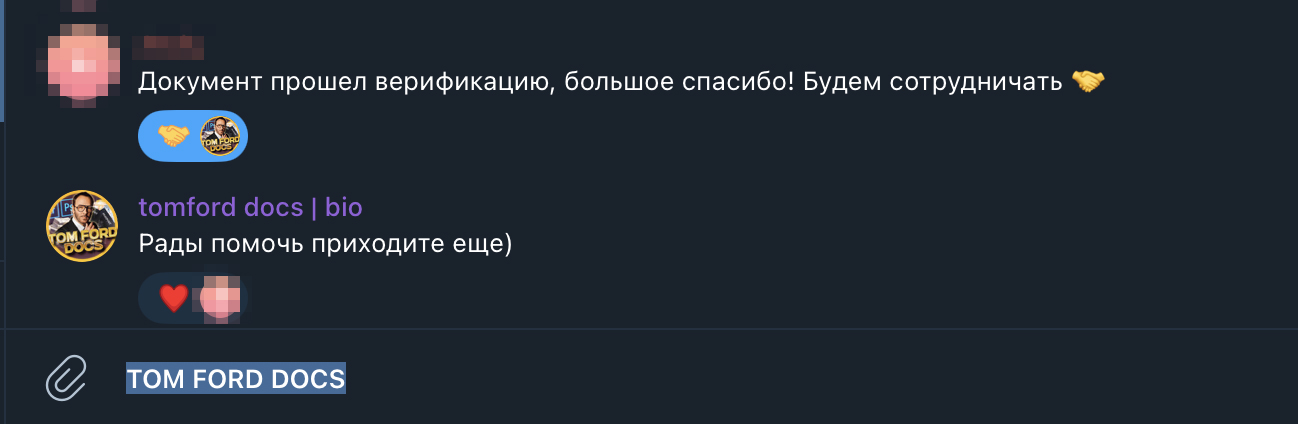Open the "tomford docs | bio" sender name
The width and height of the screenshot is (1298, 424).
(x=250, y=208)
